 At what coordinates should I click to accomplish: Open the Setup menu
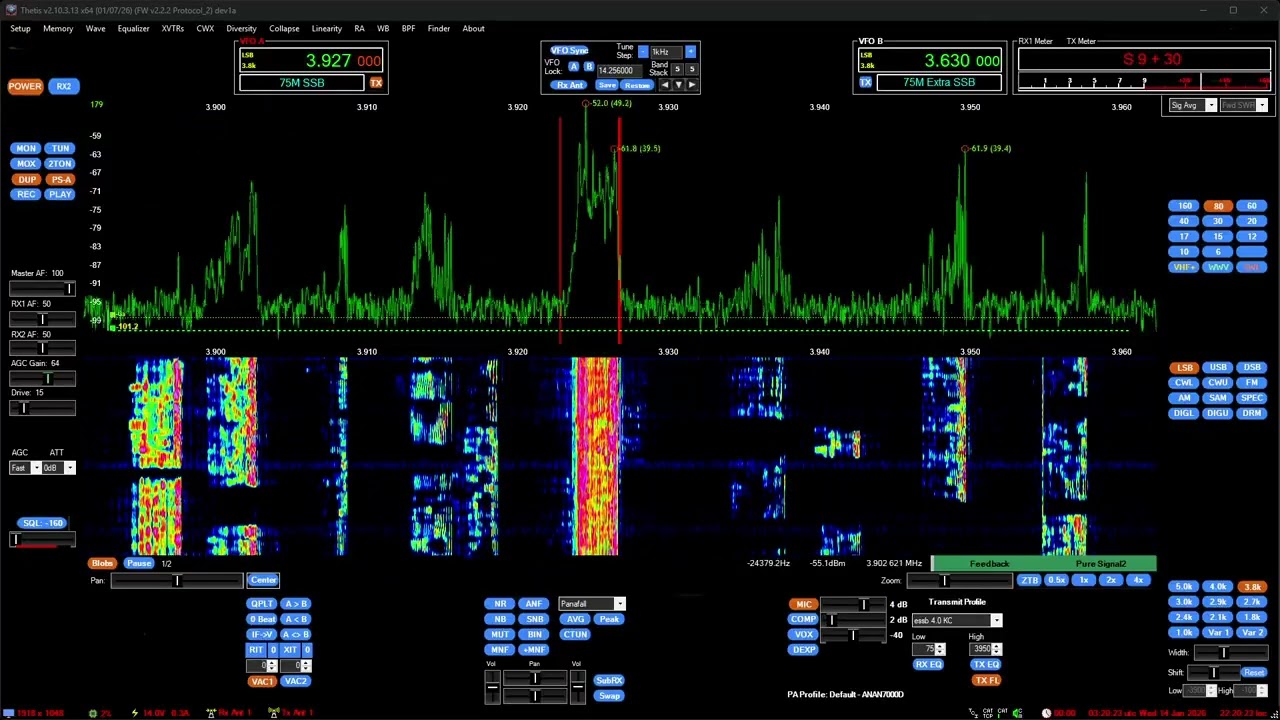pos(20,28)
